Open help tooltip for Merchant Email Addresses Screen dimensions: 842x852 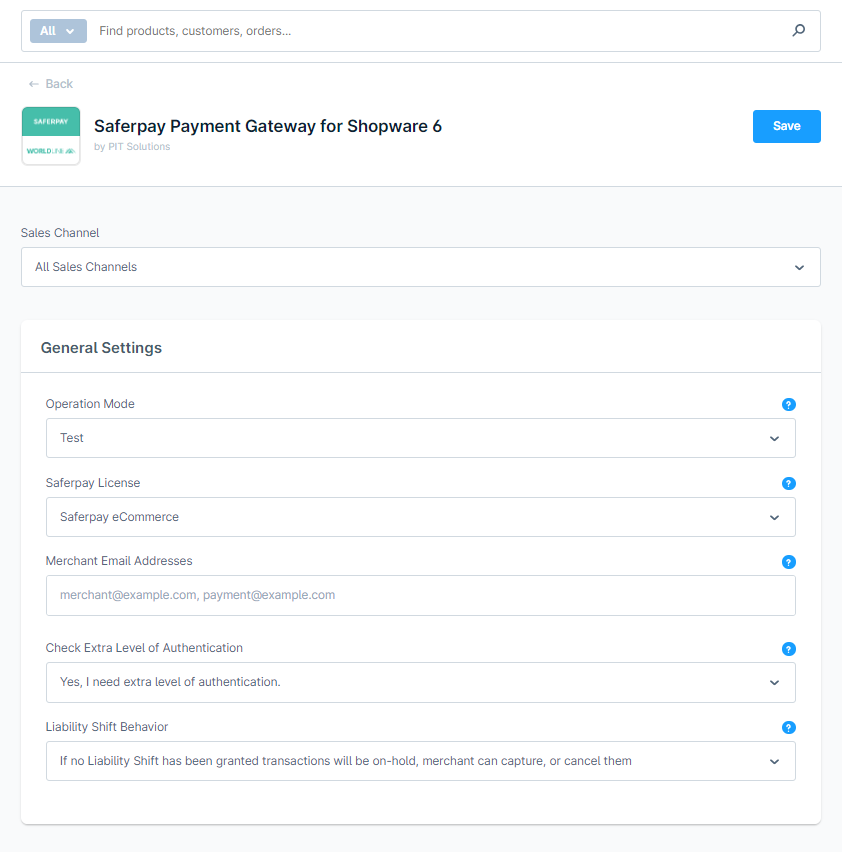coord(788,562)
